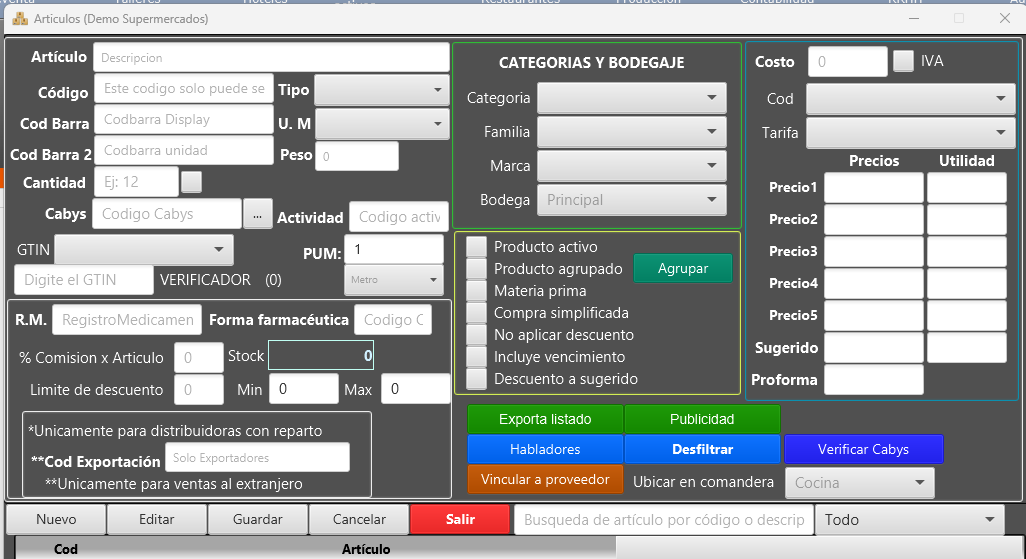Click the Precio1 price field

tap(873, 188)
